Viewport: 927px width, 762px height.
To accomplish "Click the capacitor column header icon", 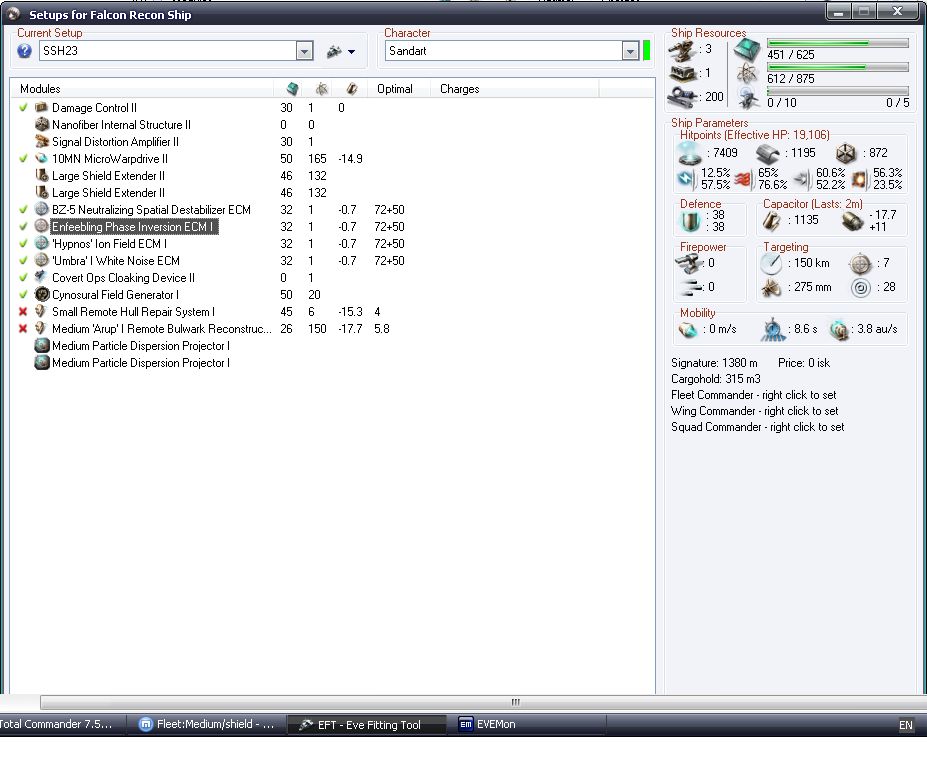I will click(352, 89).
